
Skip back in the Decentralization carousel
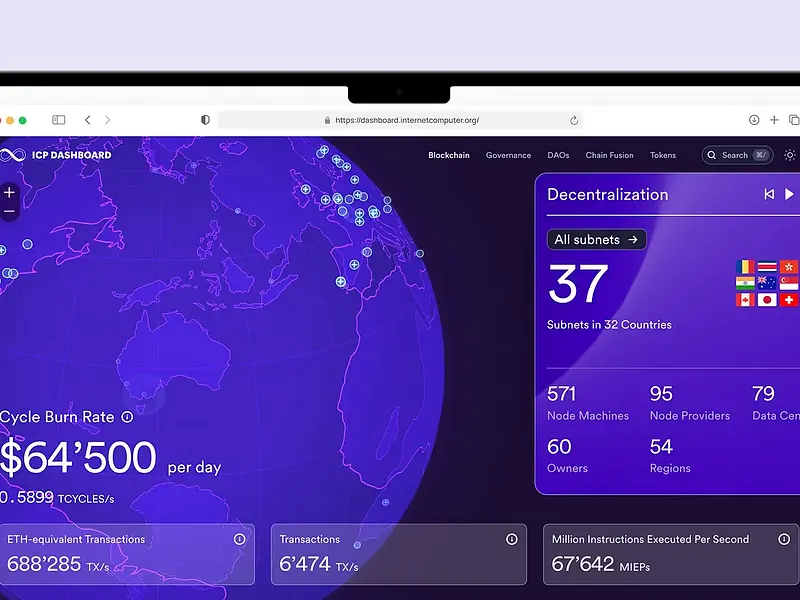[770, 194]
